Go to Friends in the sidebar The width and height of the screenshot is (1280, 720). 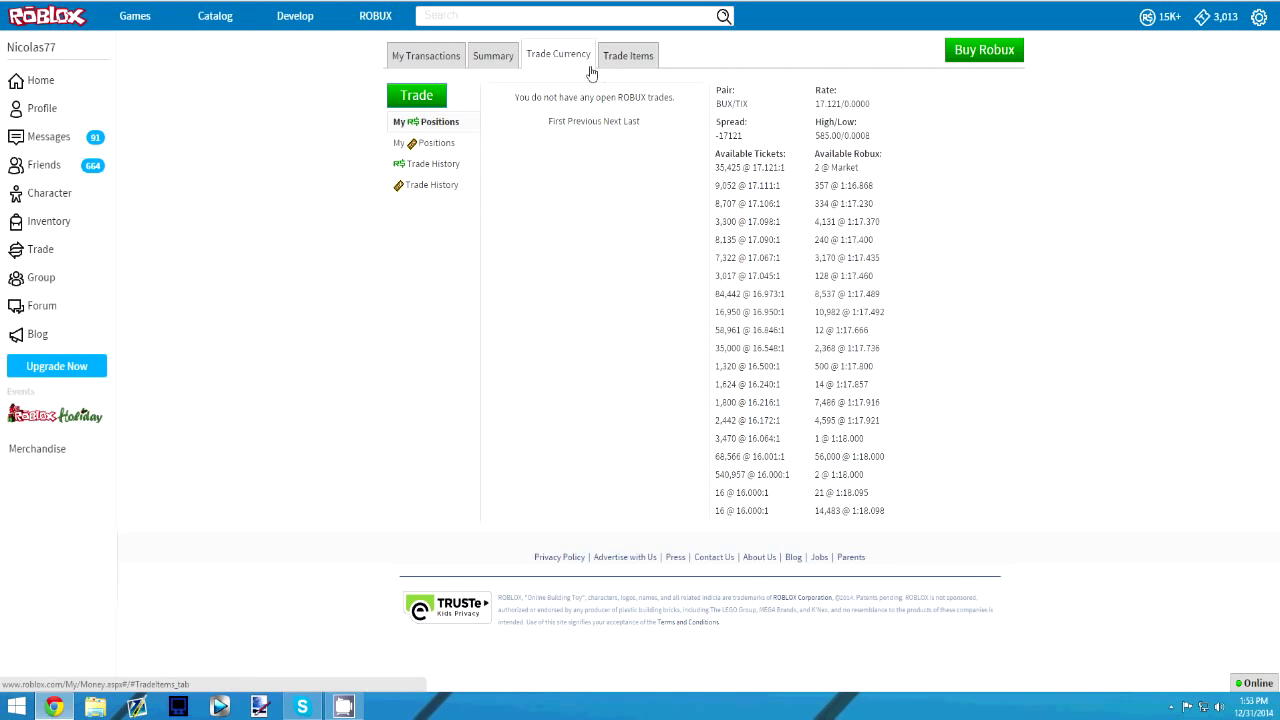pos(43,165)
